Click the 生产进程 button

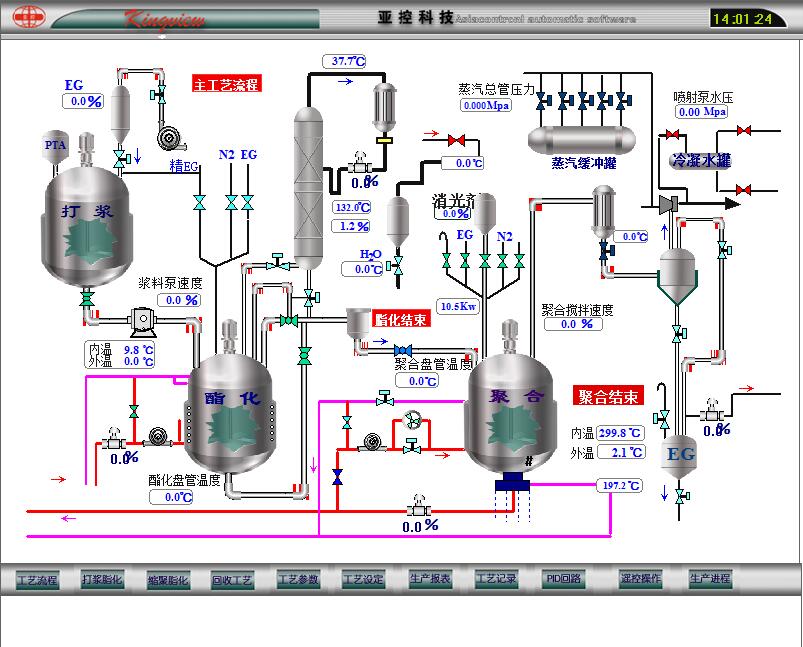[710, 579]
